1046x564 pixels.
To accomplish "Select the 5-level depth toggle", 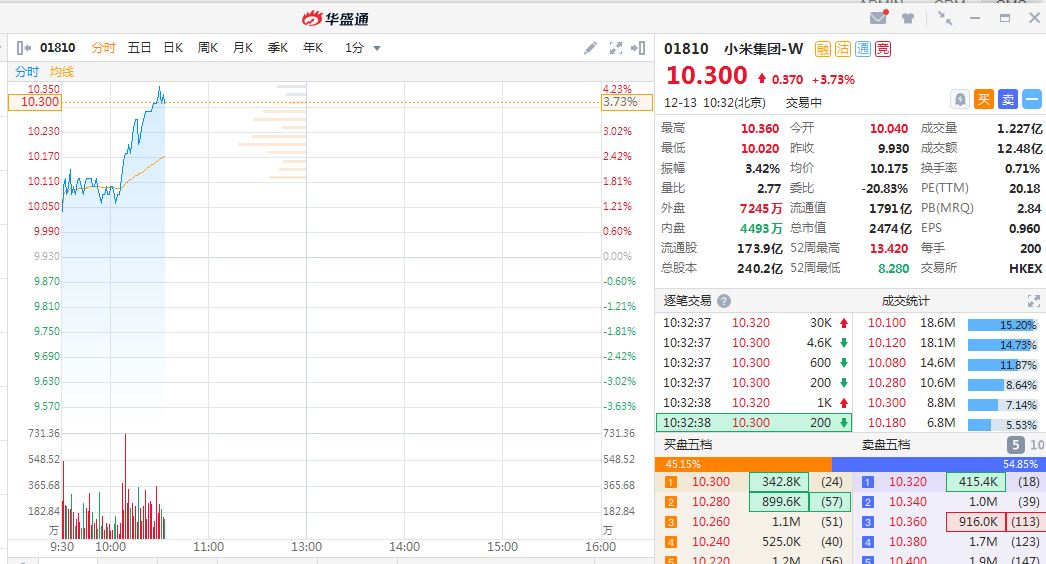I will pyautogui.click(x=1015, y=445).
